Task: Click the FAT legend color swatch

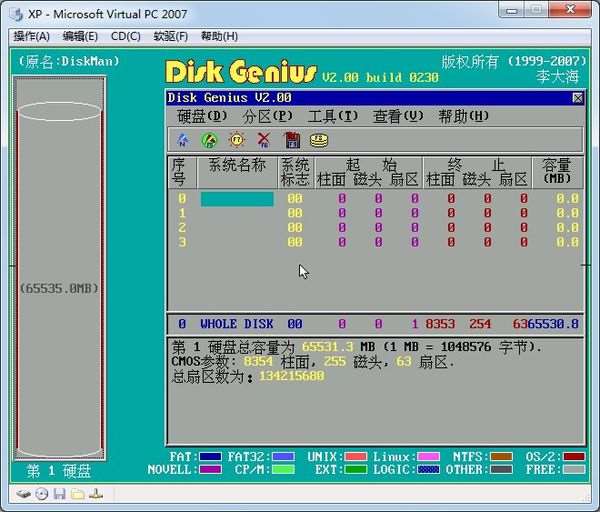Action: [210, 457]
